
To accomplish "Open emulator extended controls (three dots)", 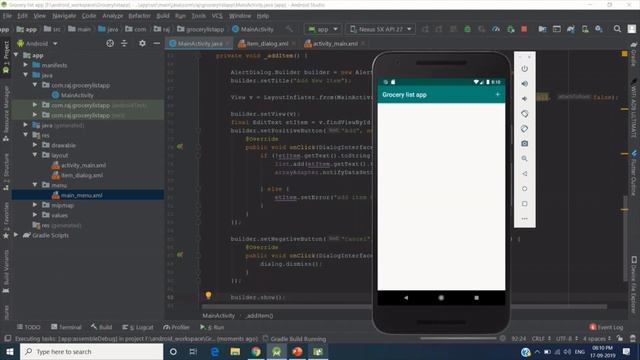I will click(x=524, y=219).
